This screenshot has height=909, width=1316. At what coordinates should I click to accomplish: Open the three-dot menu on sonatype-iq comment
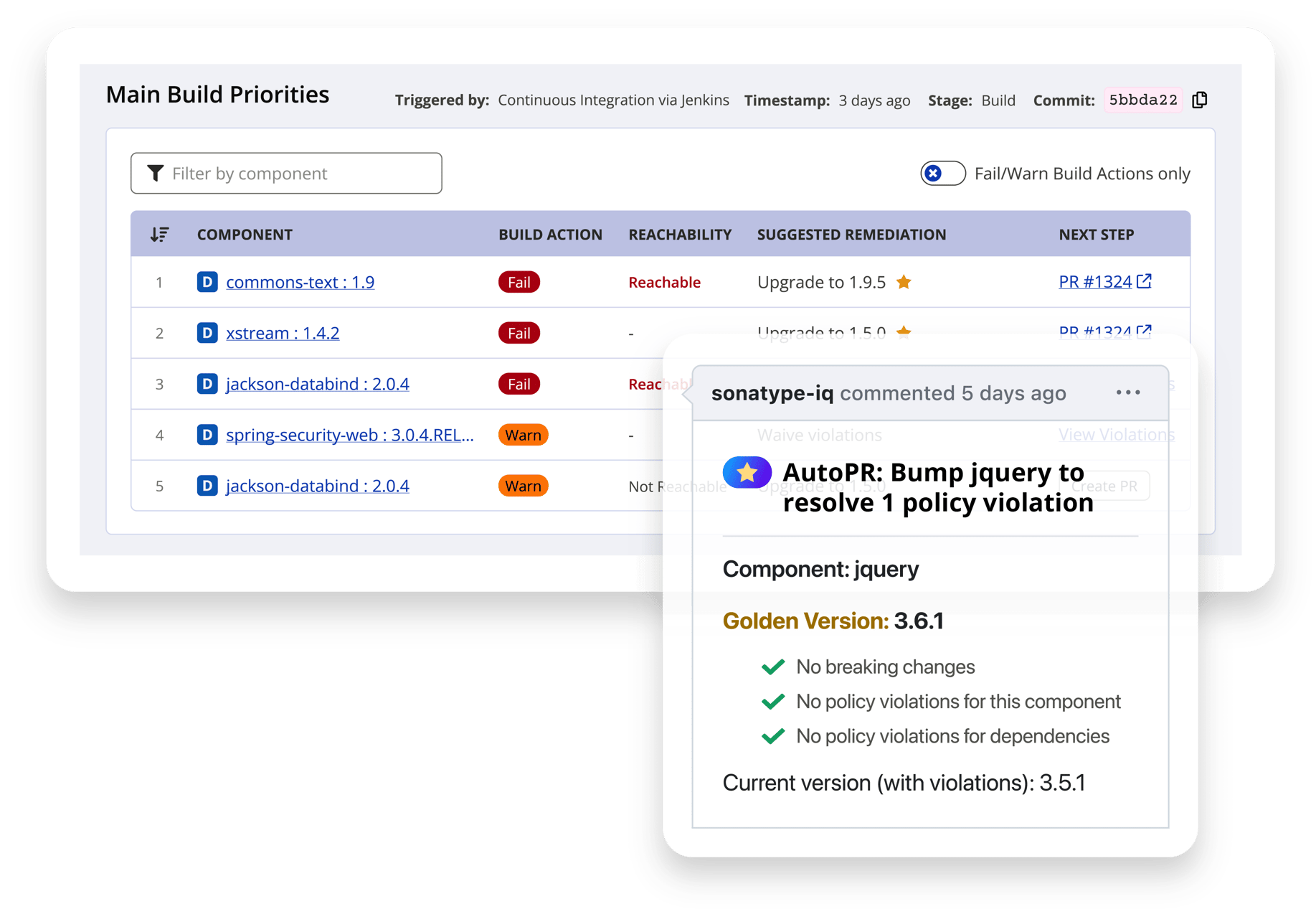pos(1128,392)
